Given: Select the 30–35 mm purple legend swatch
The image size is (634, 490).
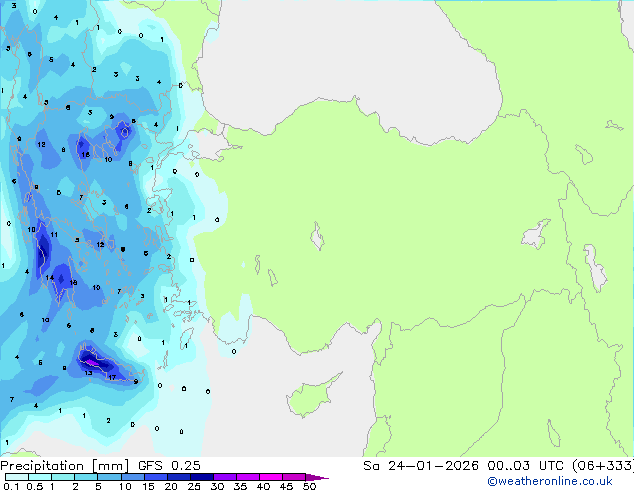Looking at the screenshot, I should (x=224, y=477).
